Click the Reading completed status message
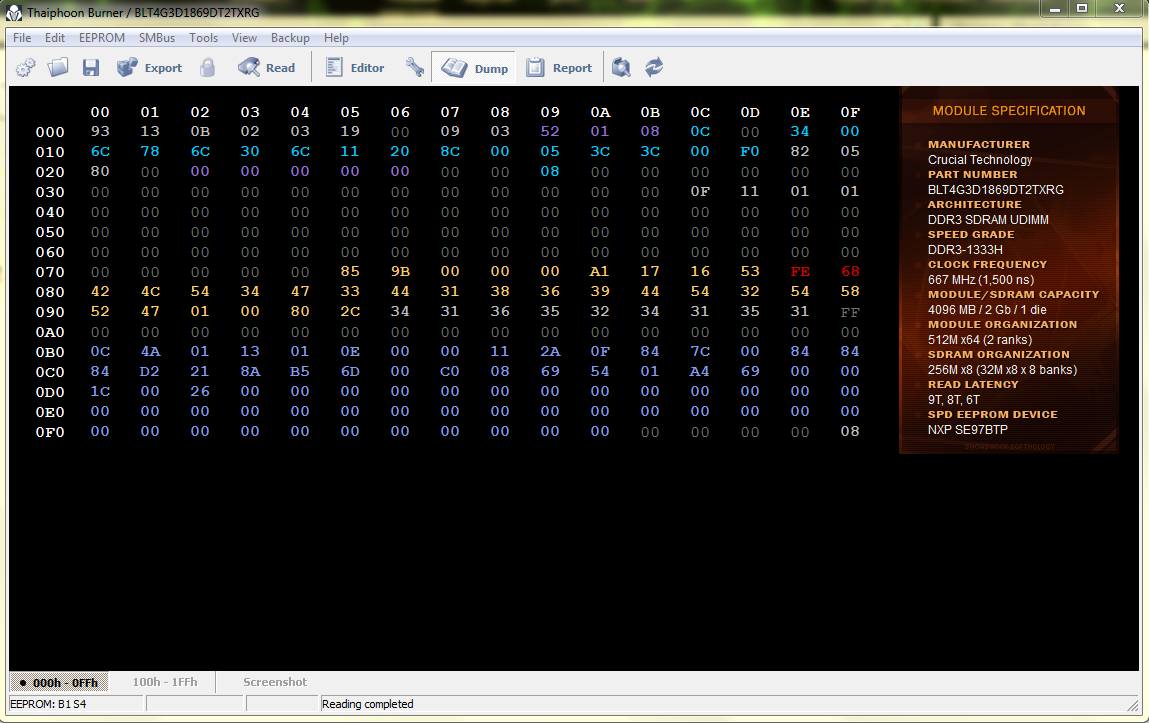 pyautogui.click(x=367, y=704)
